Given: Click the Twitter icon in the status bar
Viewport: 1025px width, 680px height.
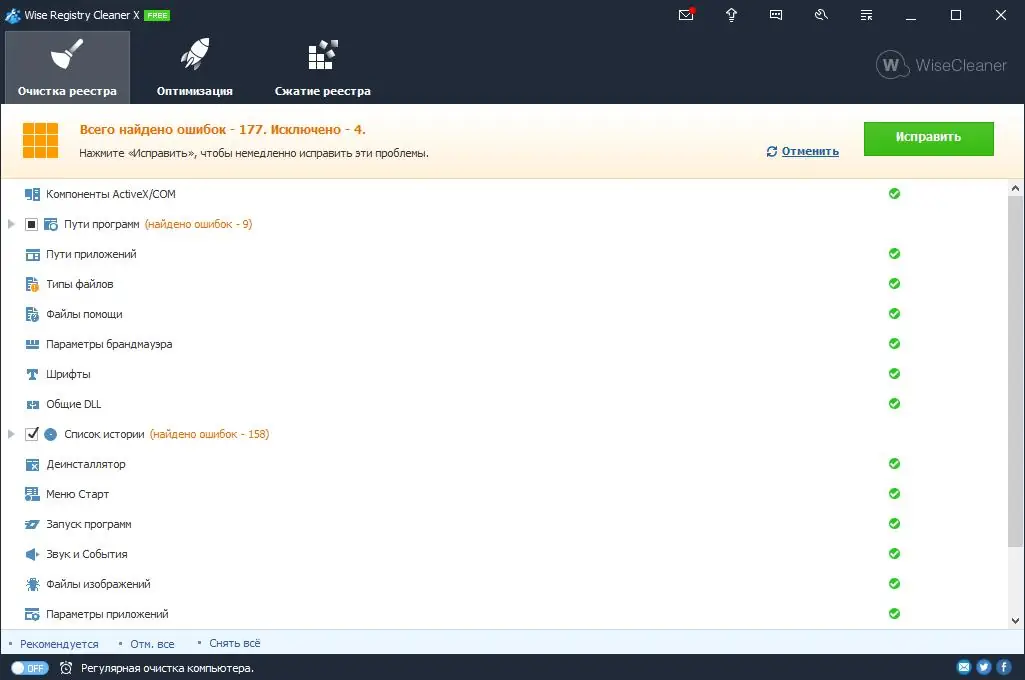Looking at the screenshot, I should coord(984,667).
